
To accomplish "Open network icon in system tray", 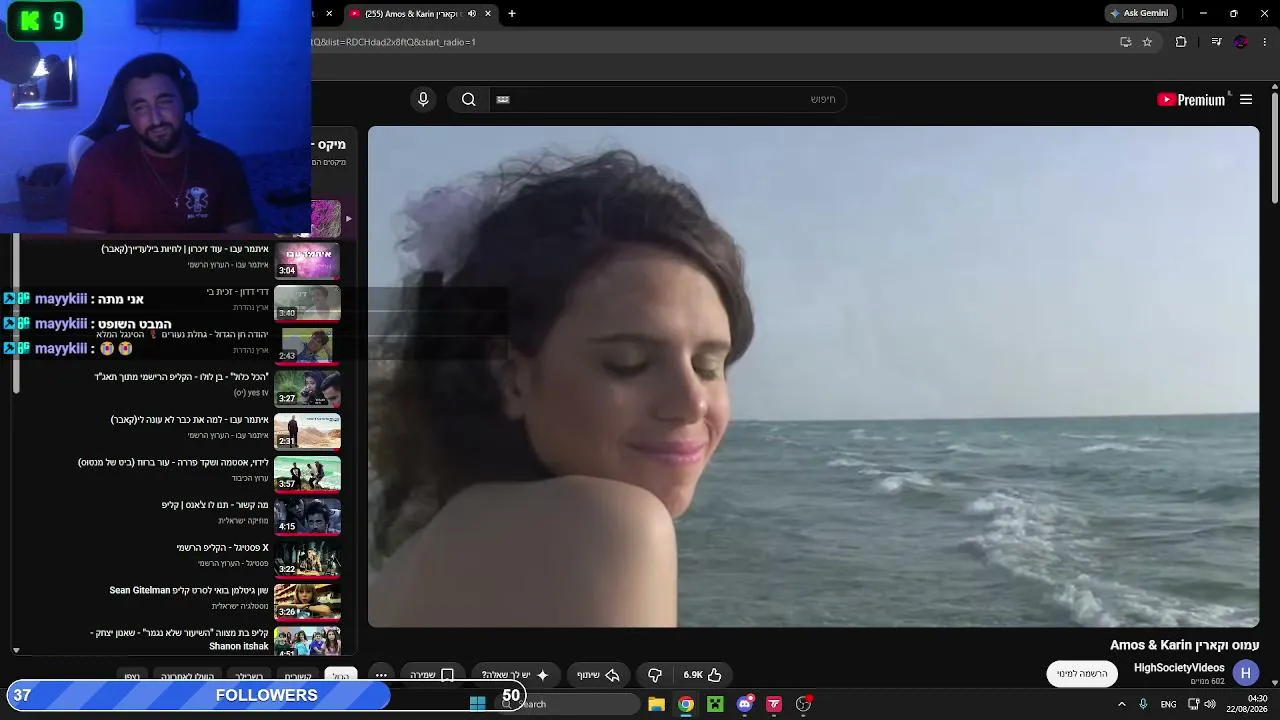I will pos(1193,704).
